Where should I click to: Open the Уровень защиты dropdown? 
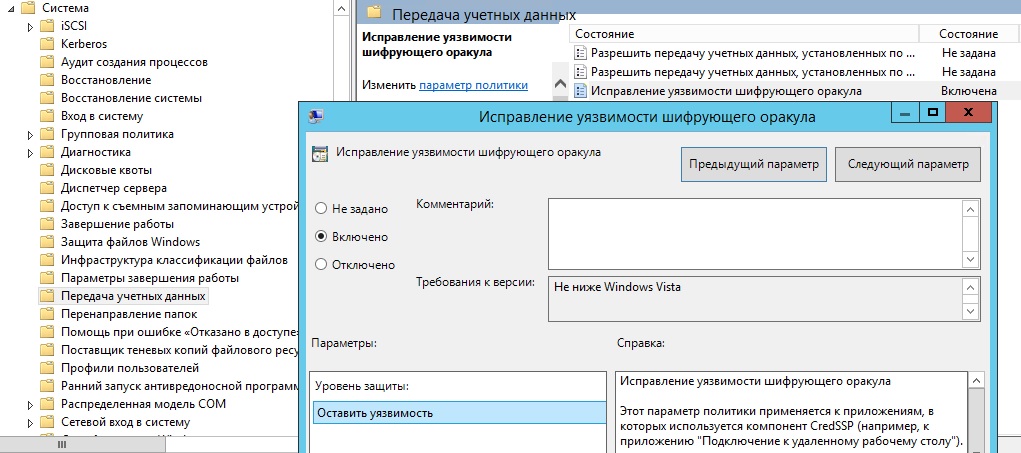[x=460, y=413]
